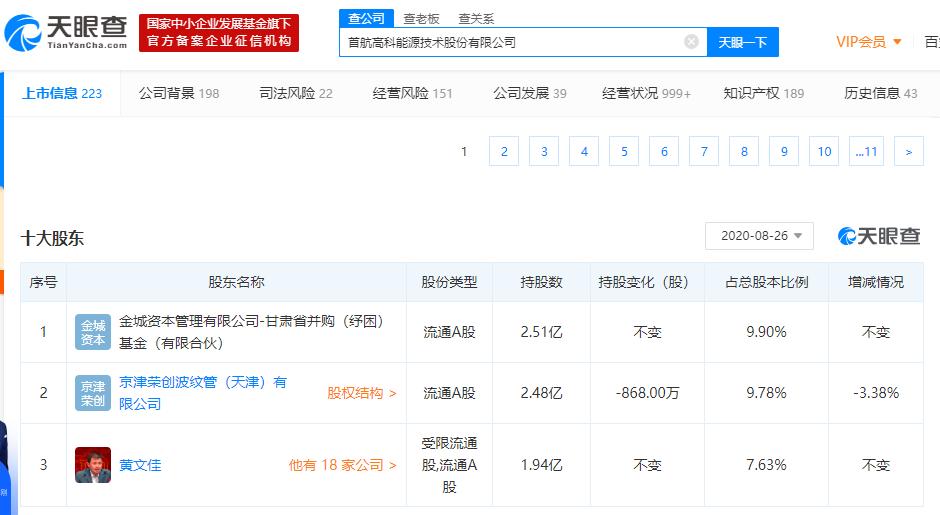Open the 黄文佳 shareholder link
Image resolution: width=940 pixels, height=515 pixels.
(x=140, y=465)
